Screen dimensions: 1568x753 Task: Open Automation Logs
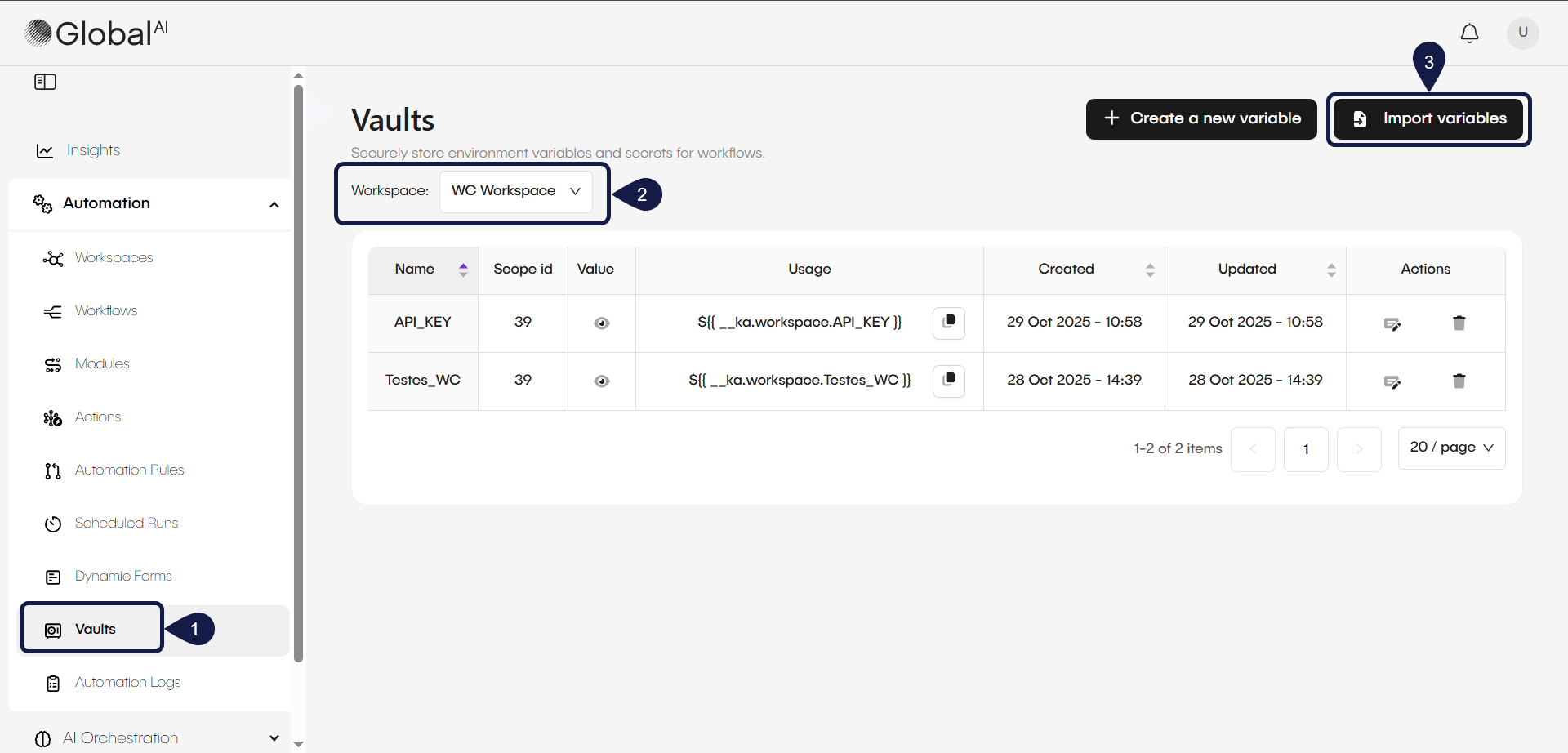tap(127, 683)
